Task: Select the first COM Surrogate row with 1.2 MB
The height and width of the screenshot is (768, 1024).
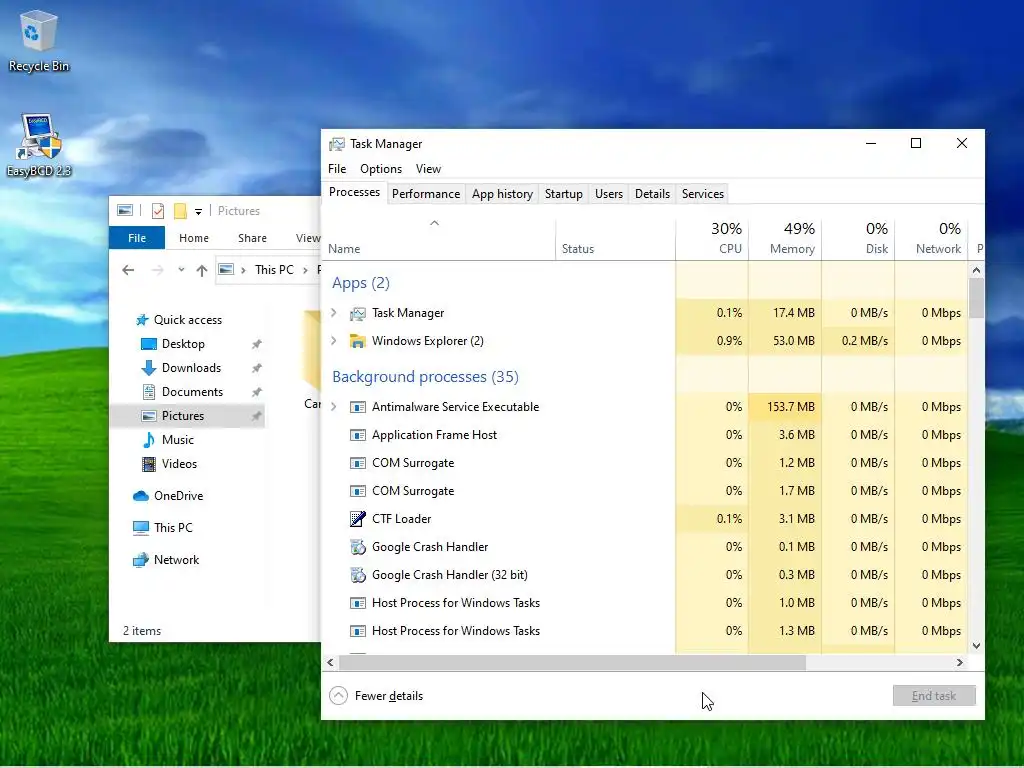Action: (x=645, y=463)
